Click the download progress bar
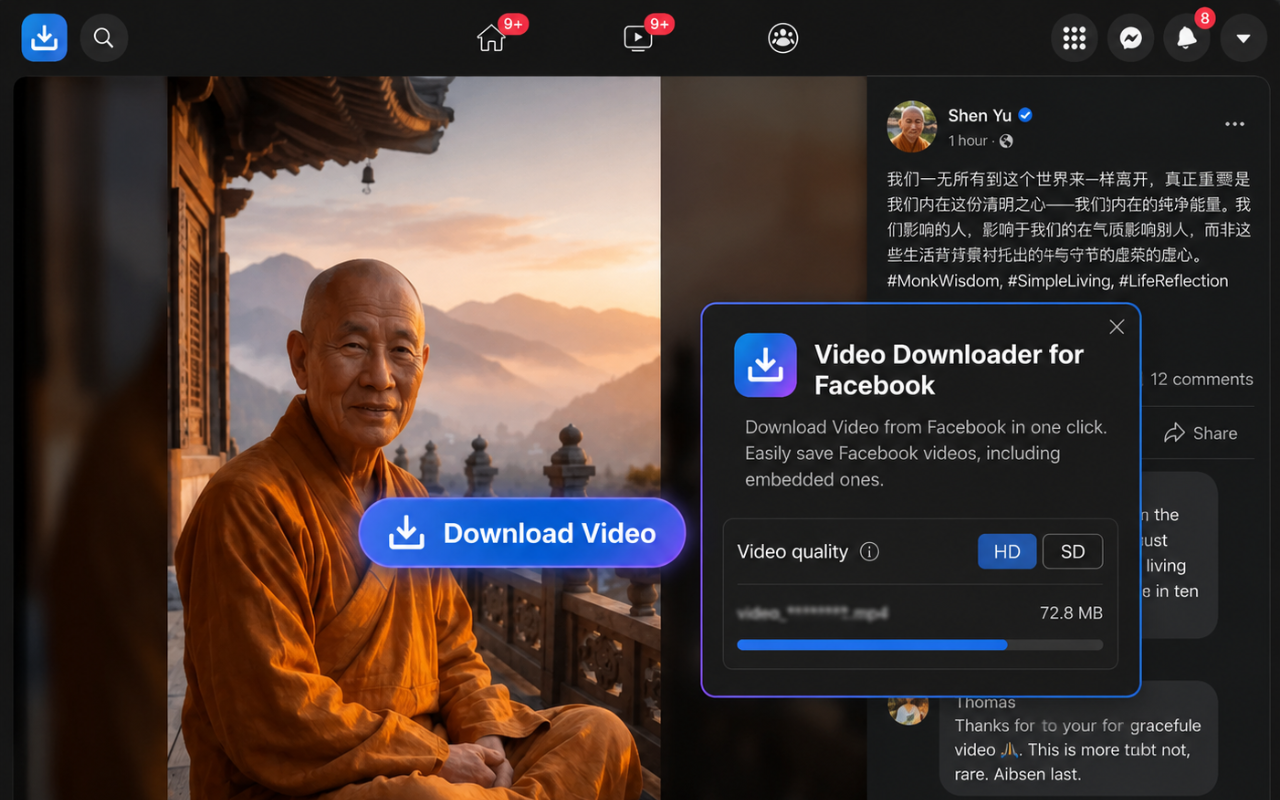 point(920,645)
